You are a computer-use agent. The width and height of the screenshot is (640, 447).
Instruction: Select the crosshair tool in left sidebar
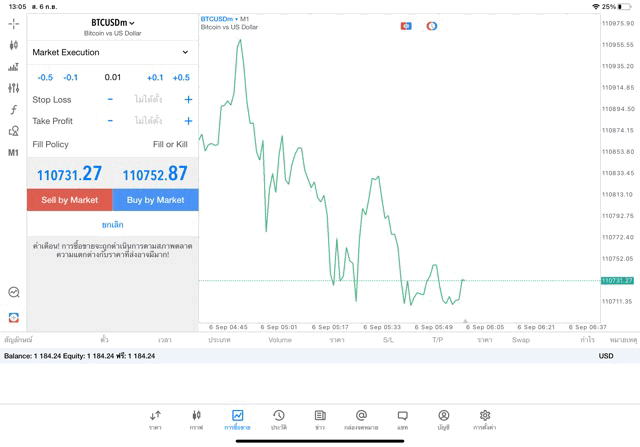tap(13, 23)
